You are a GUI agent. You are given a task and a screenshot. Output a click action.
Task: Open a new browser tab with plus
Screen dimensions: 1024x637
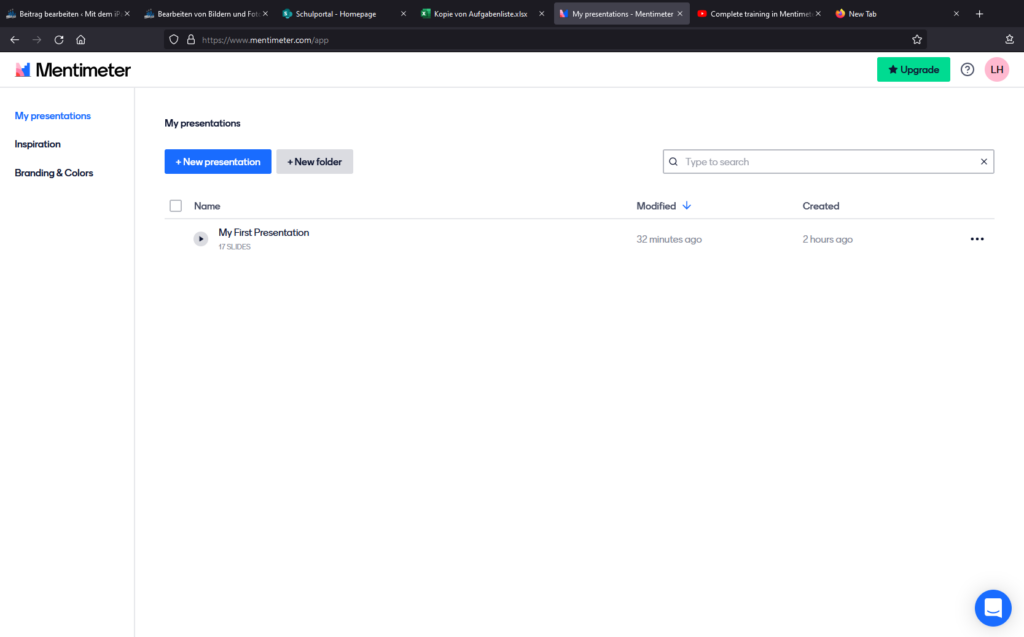click(x=979, y=14)
